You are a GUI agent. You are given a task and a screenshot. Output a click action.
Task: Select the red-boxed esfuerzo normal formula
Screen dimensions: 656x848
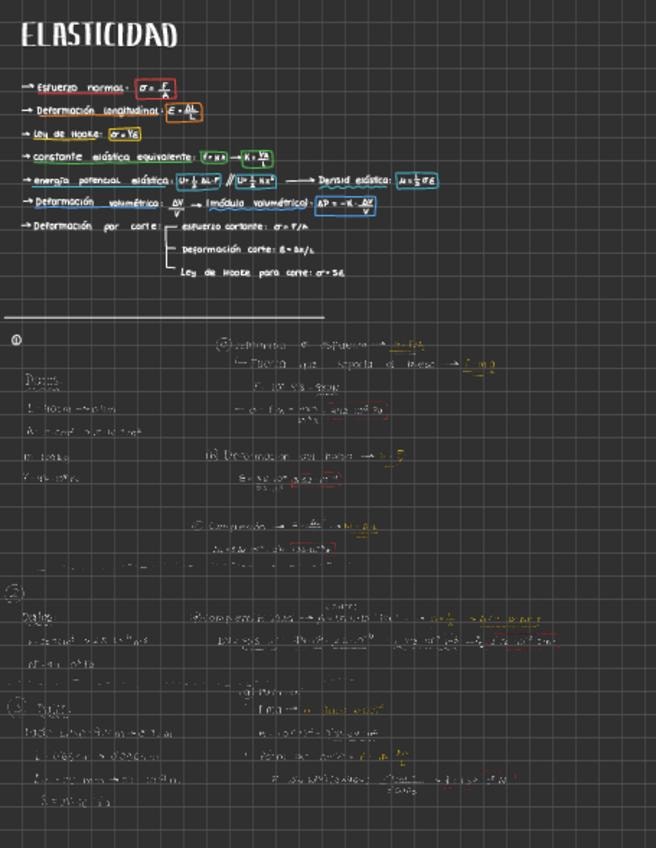click(x=155, y=89)
